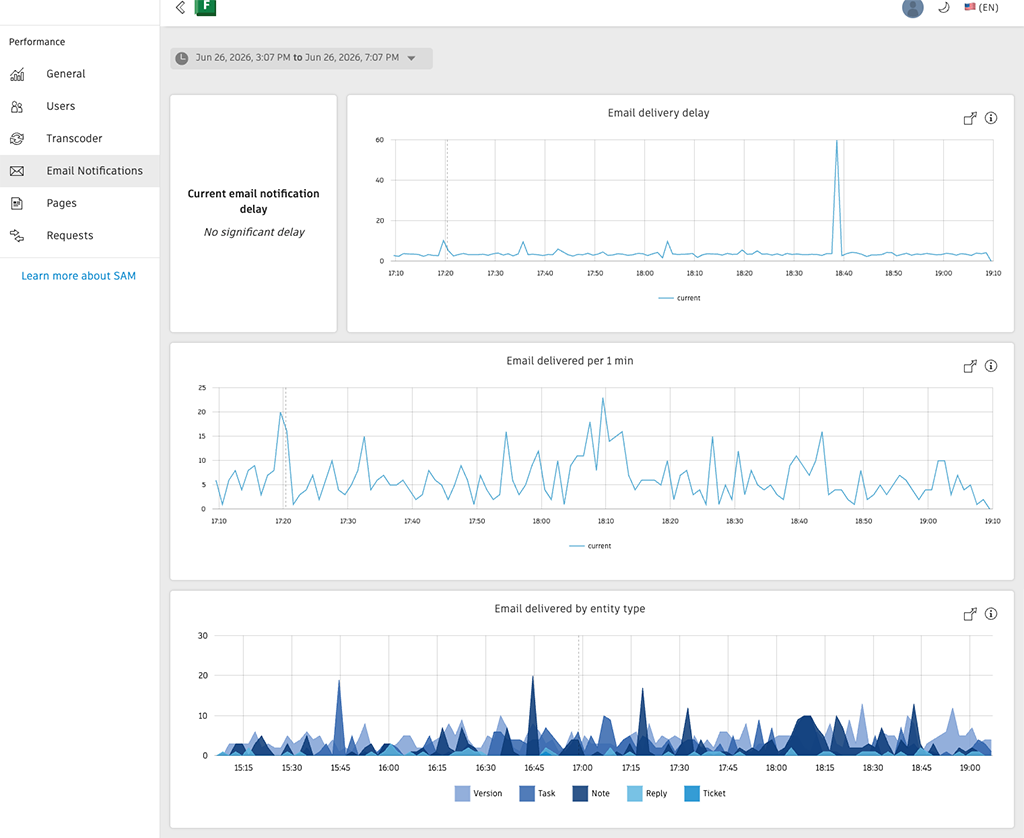Show info for entity type chart
Screen dimensions: 1024x838
pos(991,613)
